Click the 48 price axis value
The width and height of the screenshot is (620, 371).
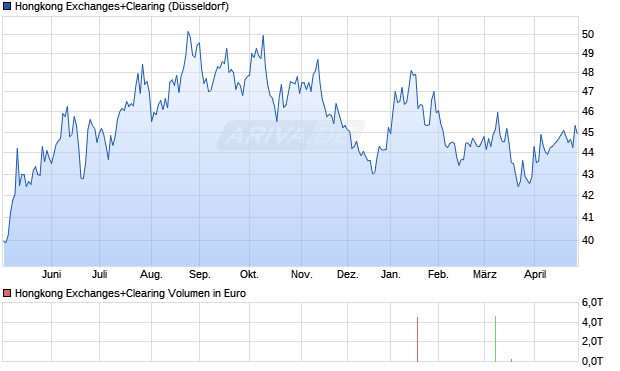tap(588, 72)
